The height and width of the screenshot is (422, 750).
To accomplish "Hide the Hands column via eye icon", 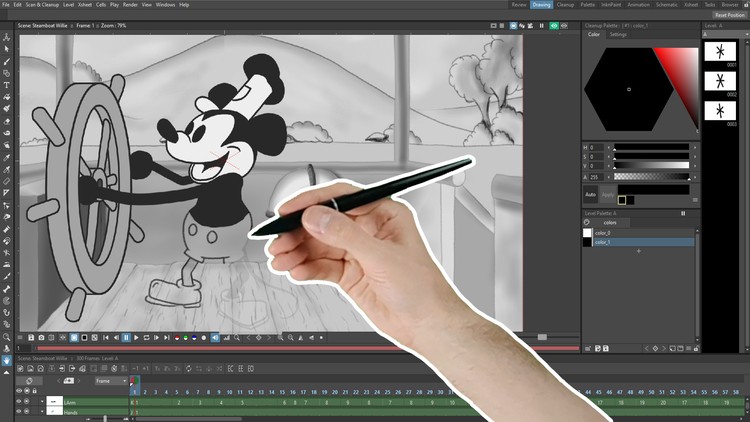I will (x=19, y=411).
